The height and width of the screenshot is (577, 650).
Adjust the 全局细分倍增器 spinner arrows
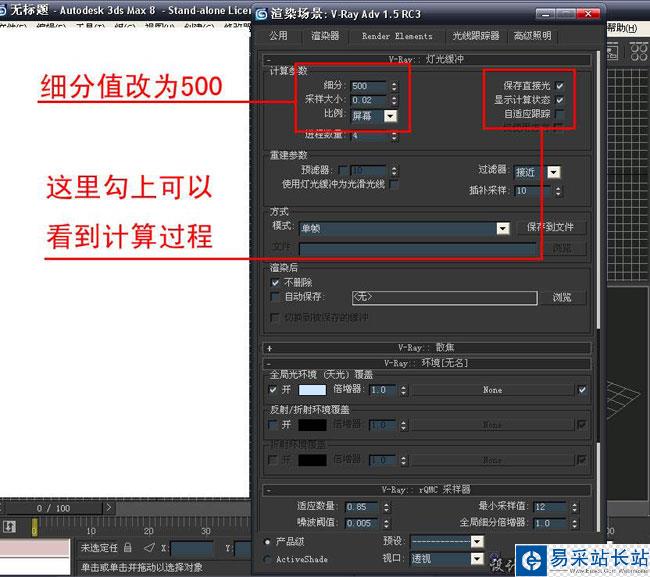click(x=574, y=523)
